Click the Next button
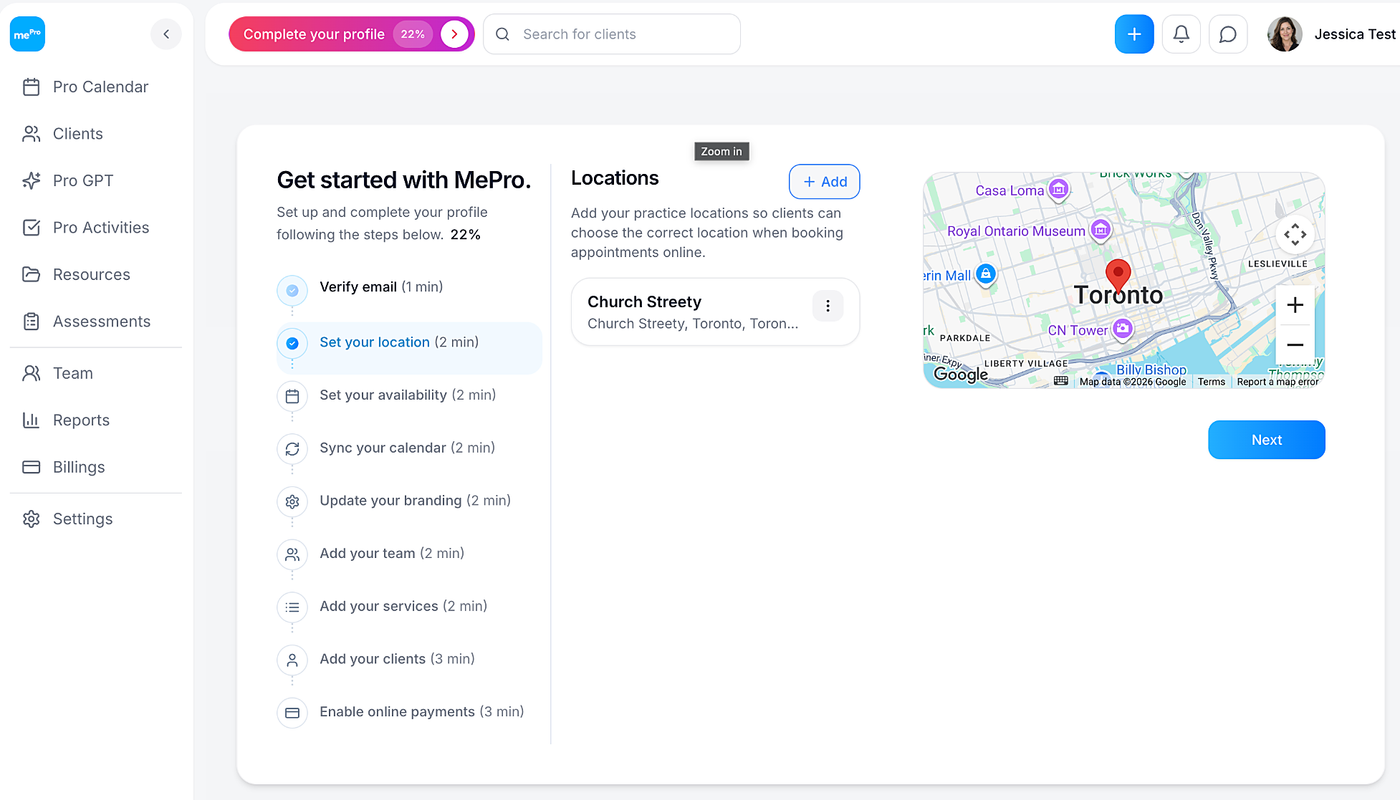Viewport: 1400px width, 800px height. (1267, 440)
